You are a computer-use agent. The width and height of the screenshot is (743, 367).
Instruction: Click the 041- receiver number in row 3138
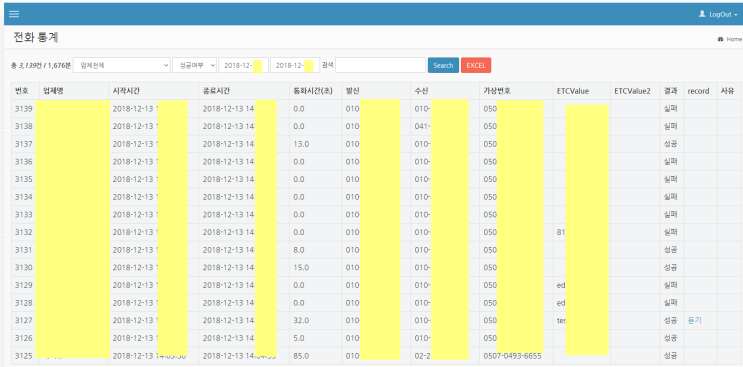pyautogui.click(x=423, y=126)
